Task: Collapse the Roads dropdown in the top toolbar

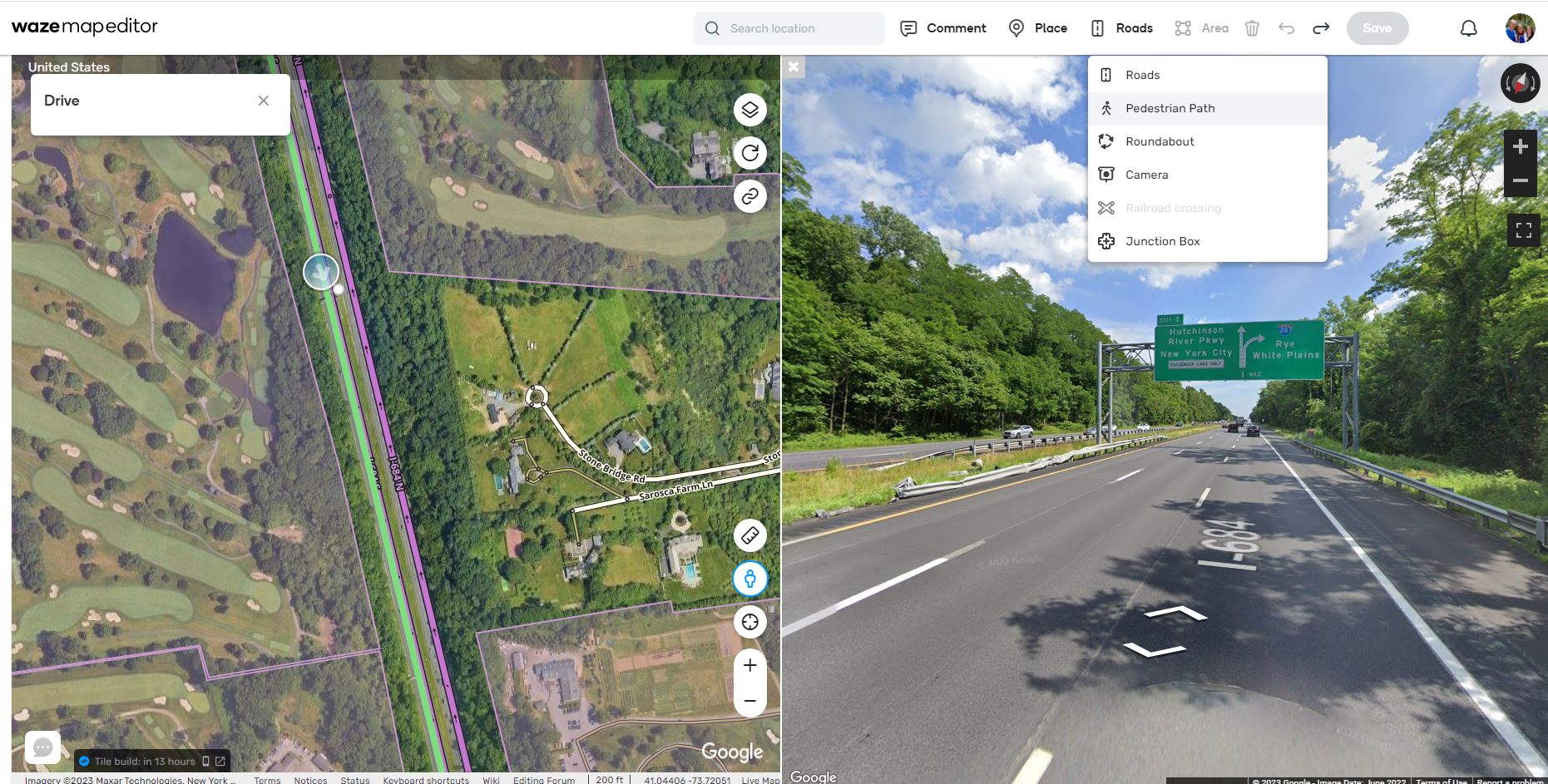Action: coord(1121,28)
